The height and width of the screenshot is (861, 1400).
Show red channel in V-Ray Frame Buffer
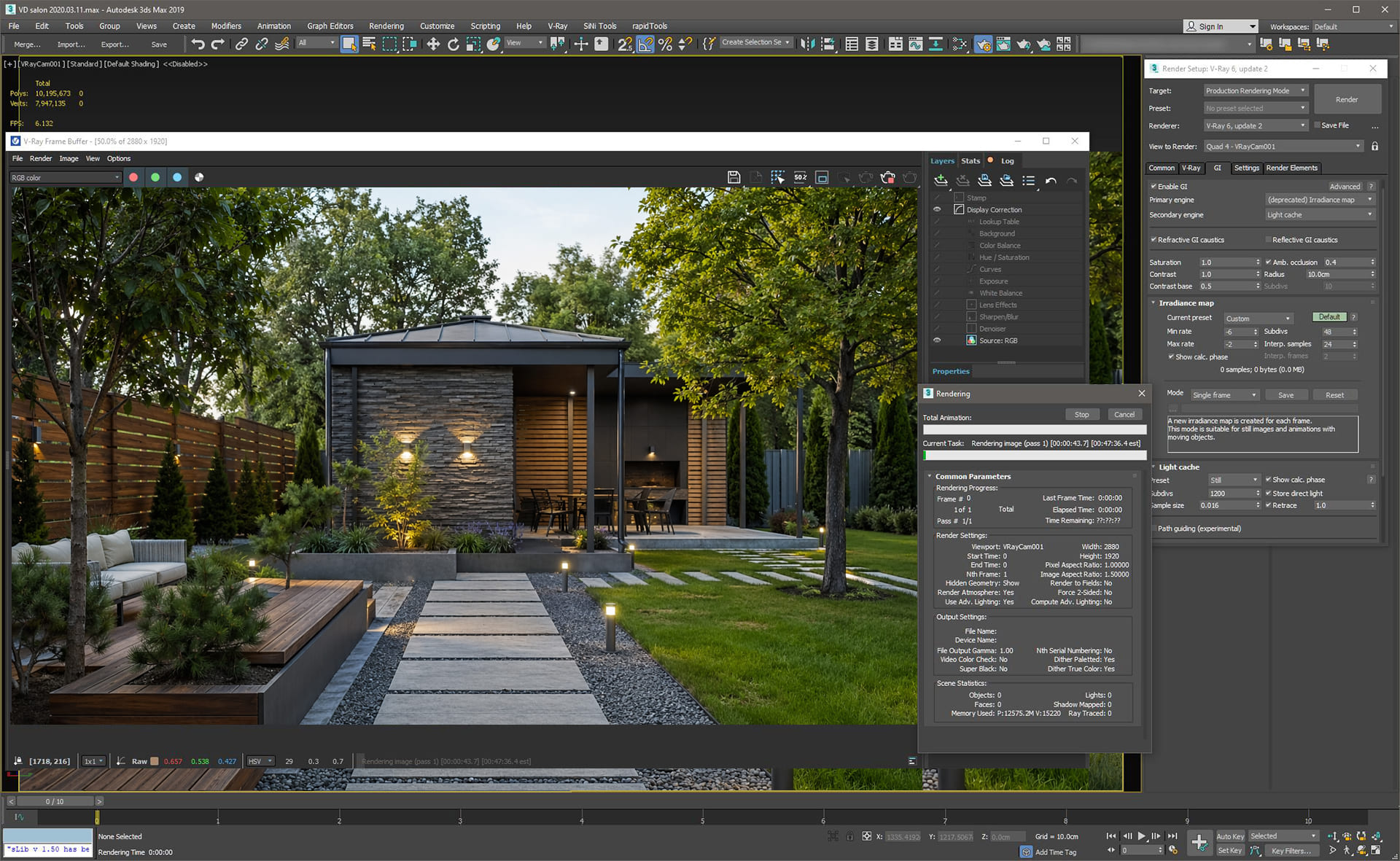point(133,177)
